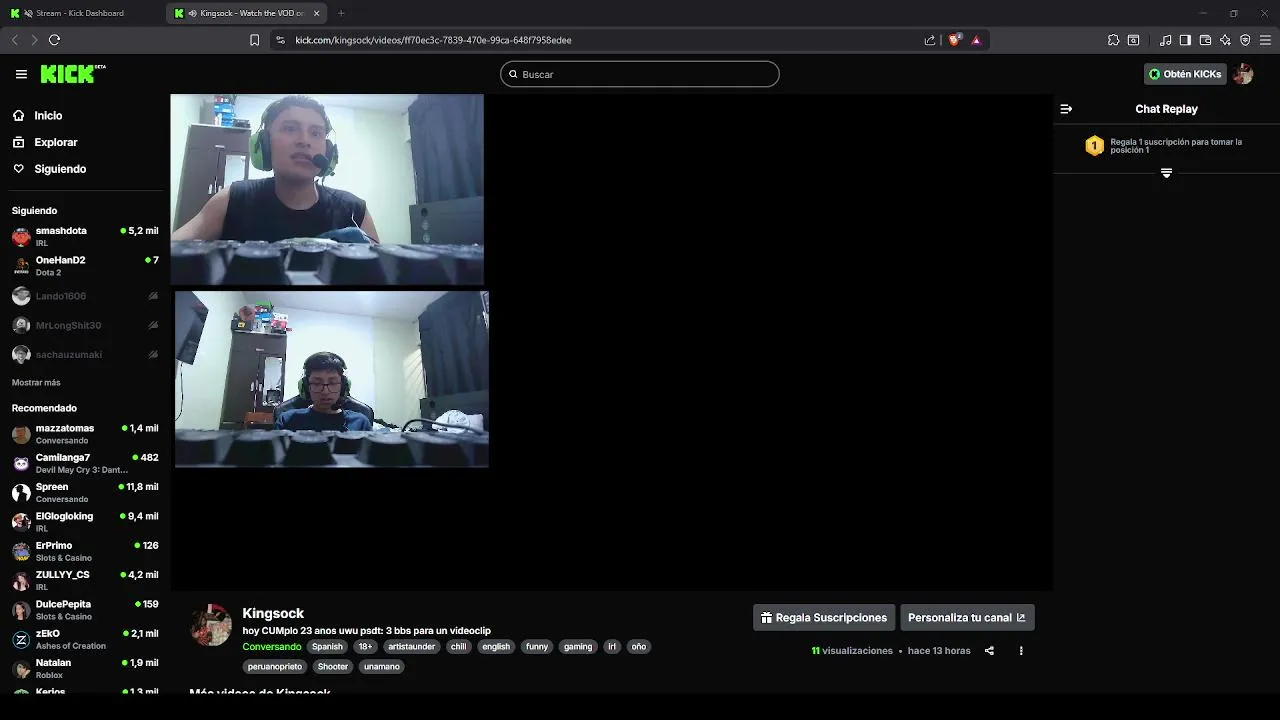
Task: Open the tab search icon beside the extensions icon
Action: (x=1133, y=40)
